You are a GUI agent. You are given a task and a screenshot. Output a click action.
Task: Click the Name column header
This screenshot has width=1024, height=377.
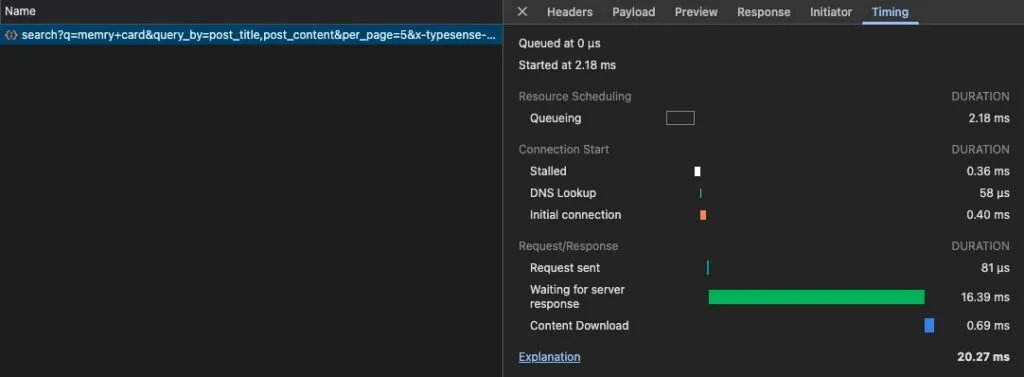[20, 11]
